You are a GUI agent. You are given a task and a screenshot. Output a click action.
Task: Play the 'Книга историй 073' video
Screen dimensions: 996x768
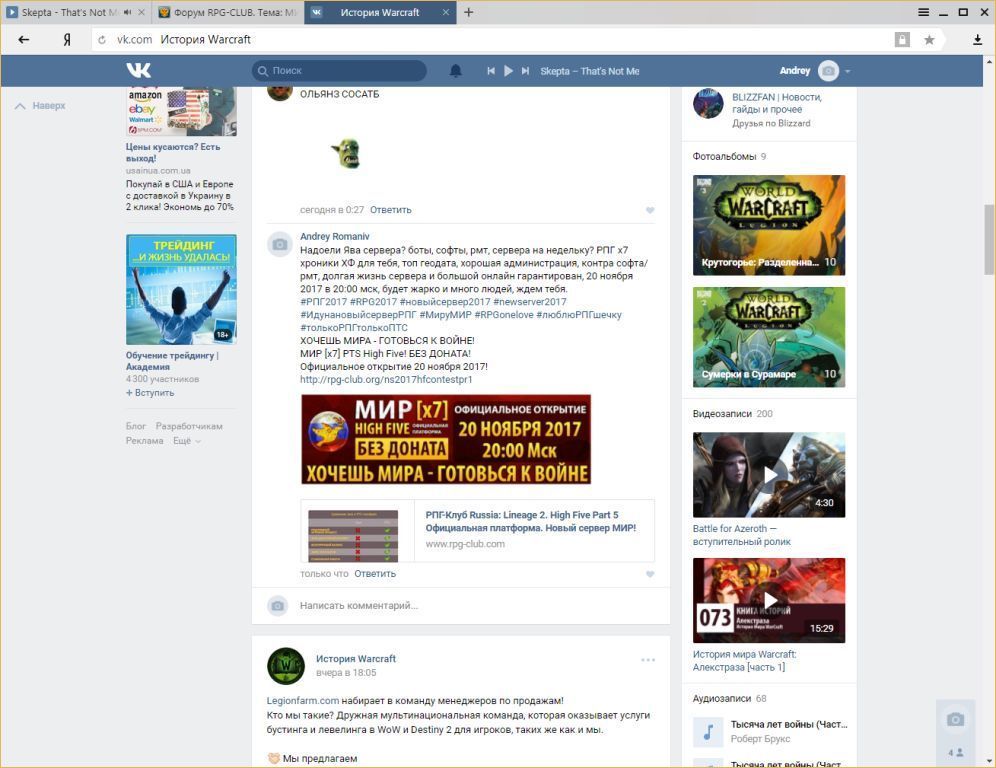[769, 600]
